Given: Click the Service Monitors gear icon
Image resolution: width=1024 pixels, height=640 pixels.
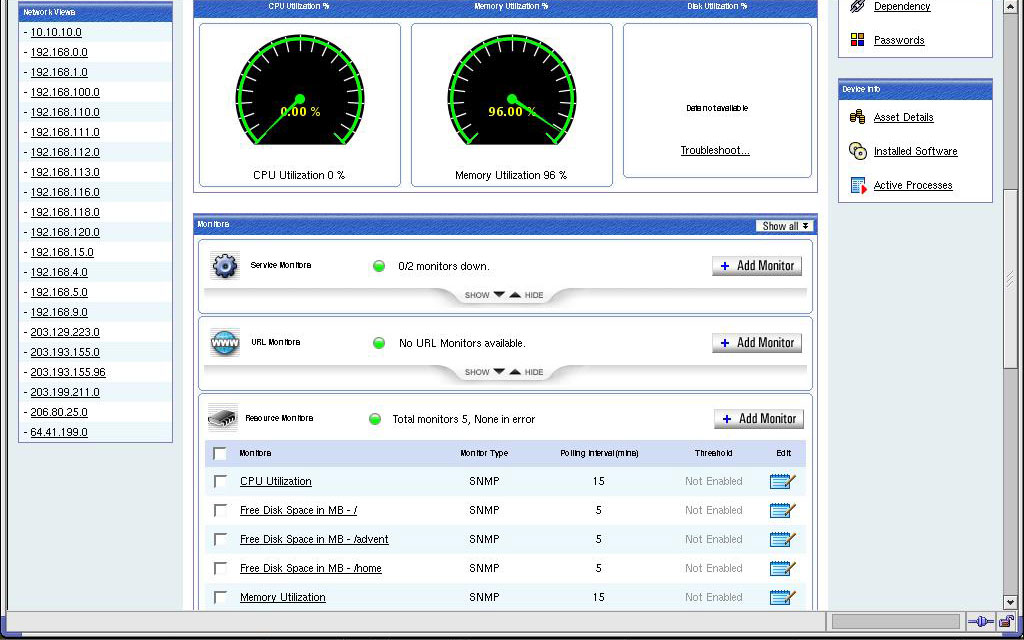Looking at the screenshot, I should [225, 266].
